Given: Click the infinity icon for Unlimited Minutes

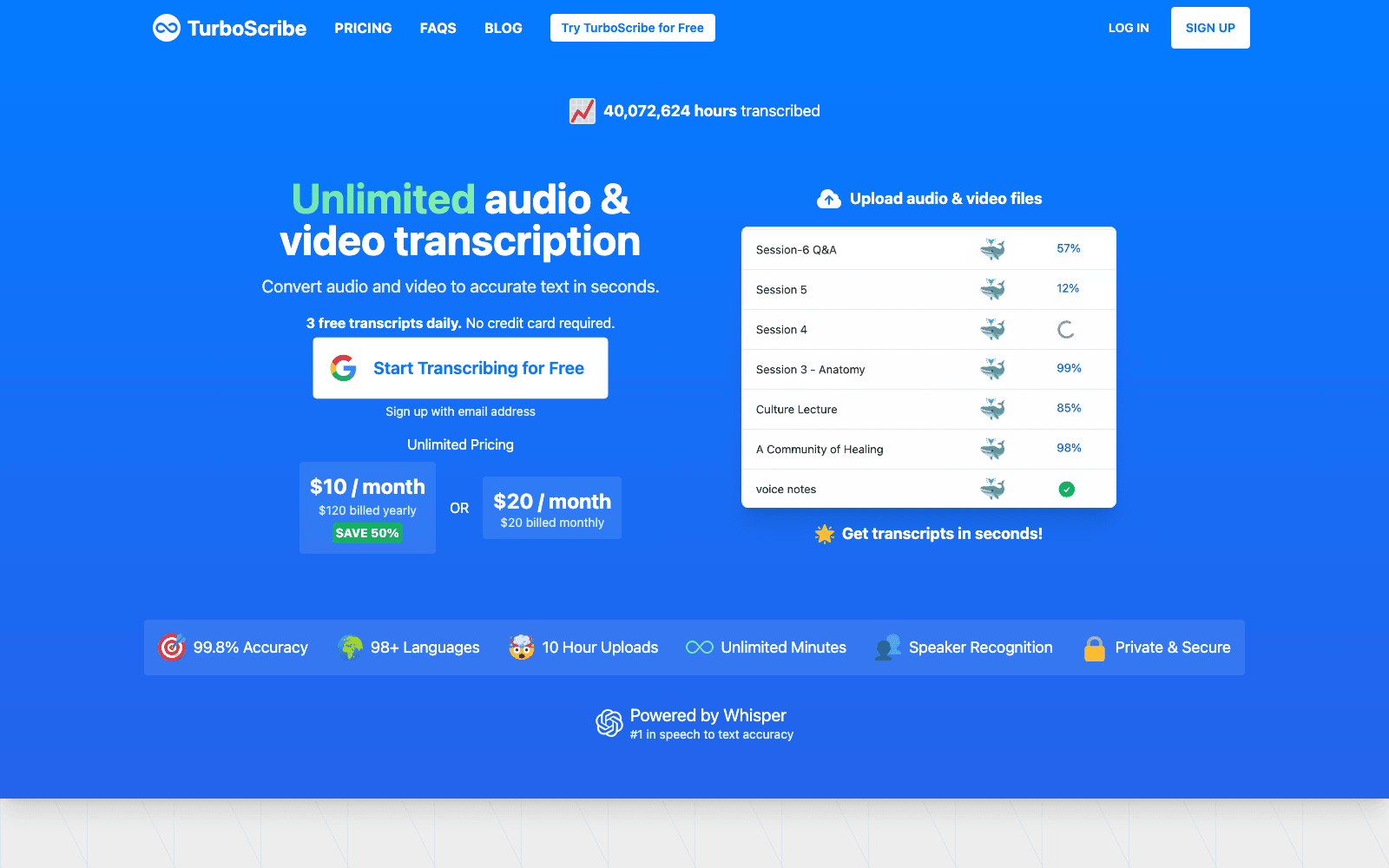Looking at the screenshot, I should [700, 648].
